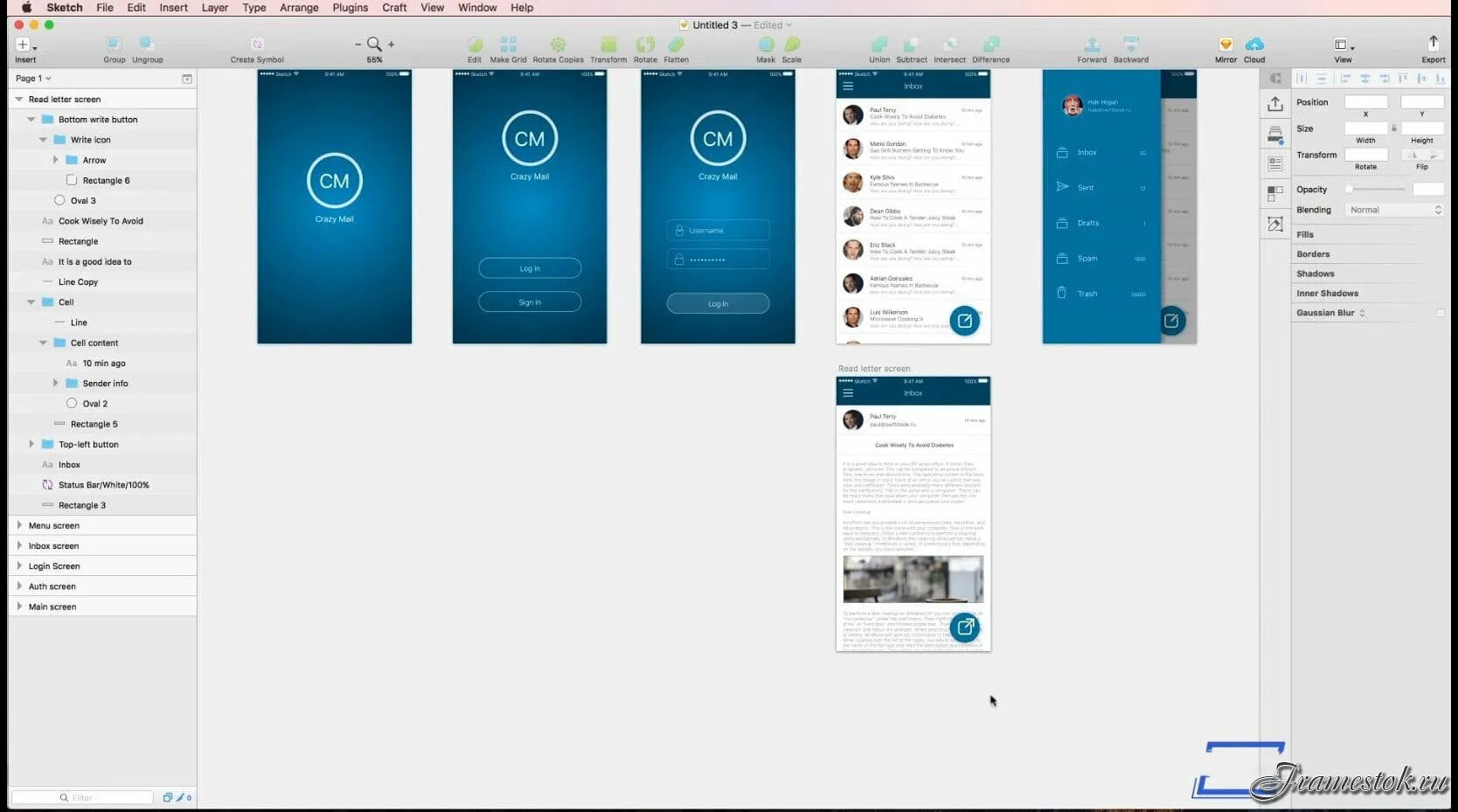
Task: Click the Create Symbol icon
Action: [257, 44]
